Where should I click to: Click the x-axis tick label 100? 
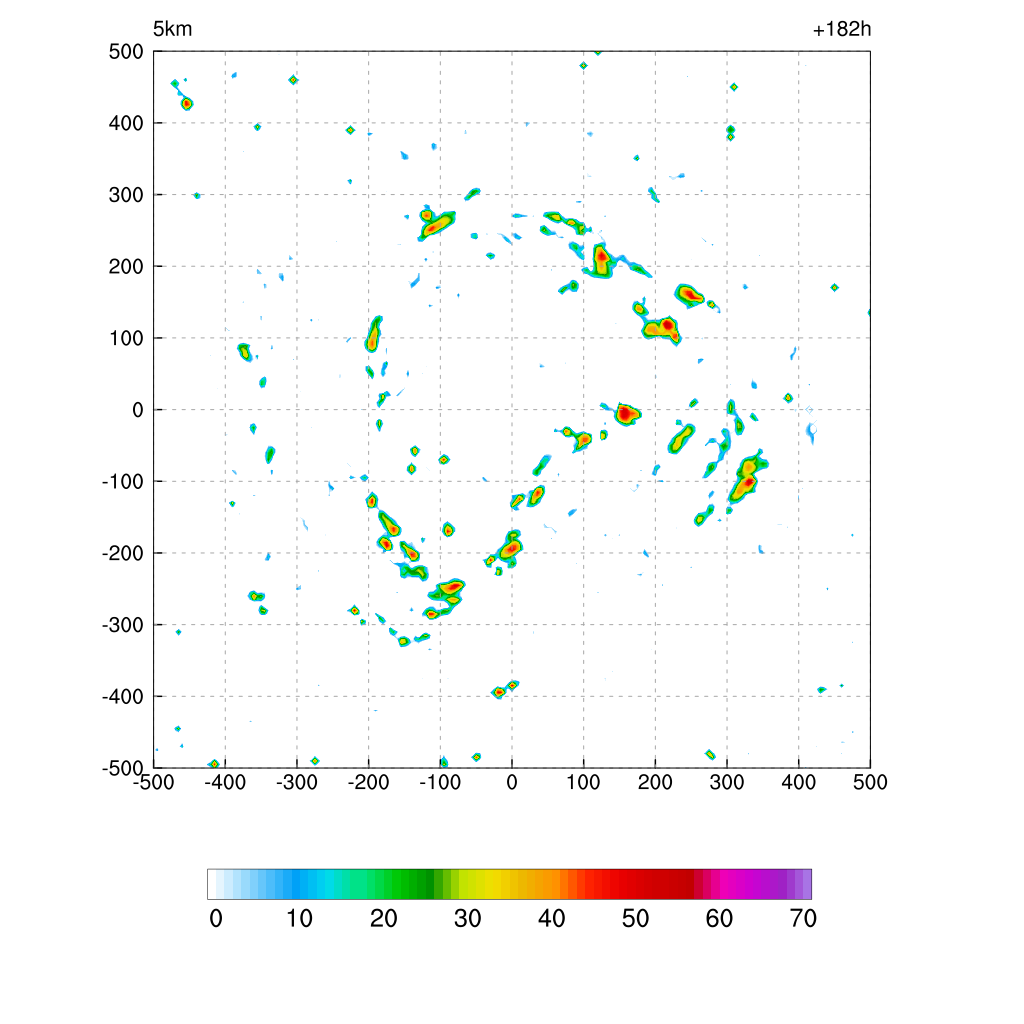(x=583, y=782)
